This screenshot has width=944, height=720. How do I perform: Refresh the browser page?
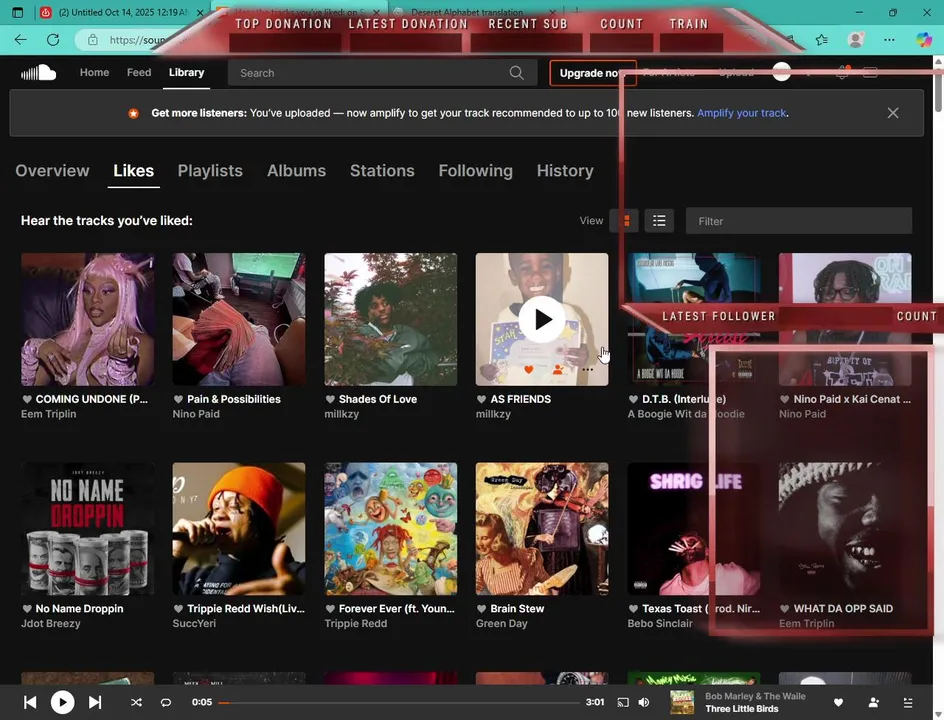coord(53,40)
